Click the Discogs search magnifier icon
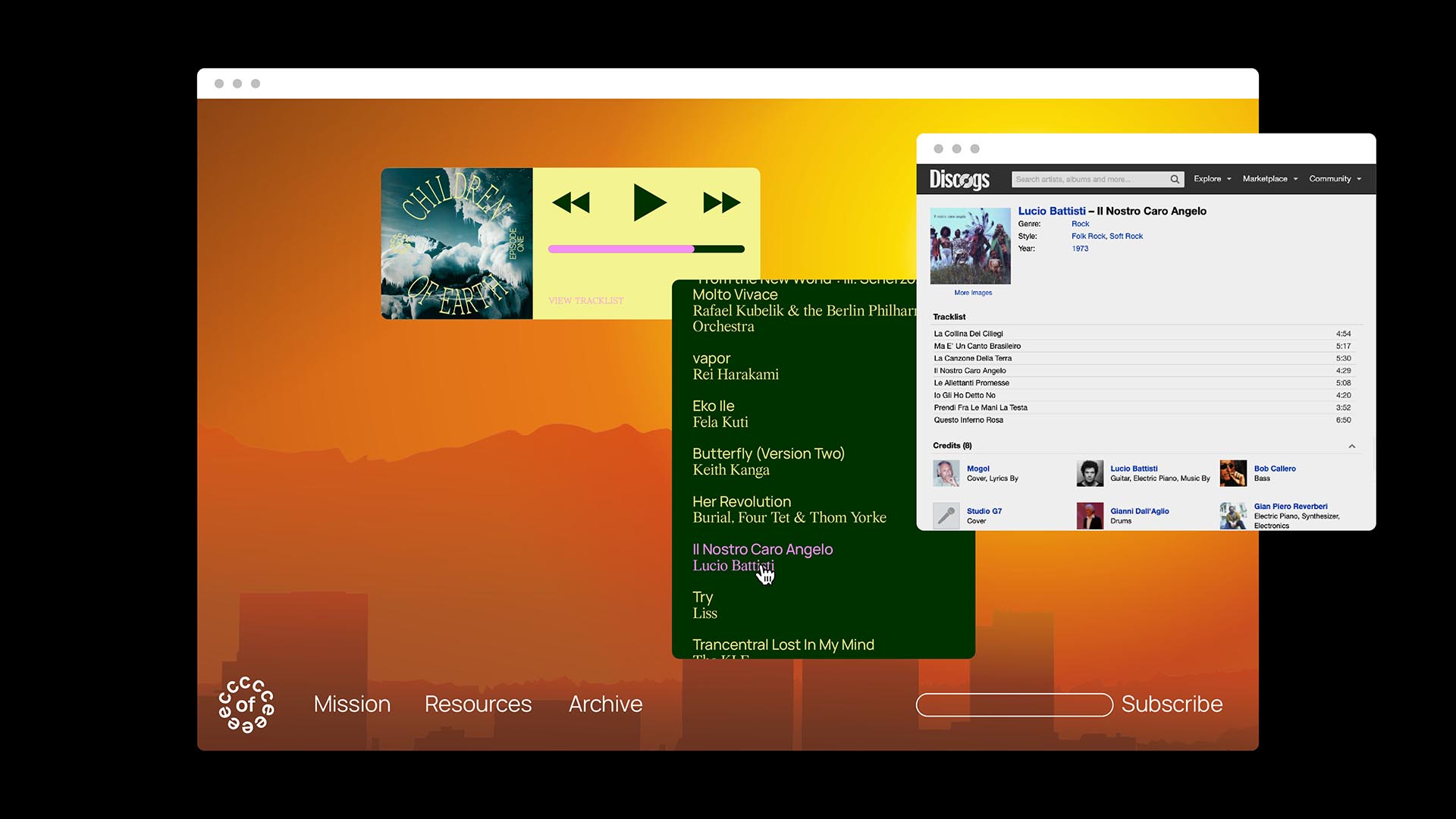1456x819 pixels. (x=1175, y=179)
